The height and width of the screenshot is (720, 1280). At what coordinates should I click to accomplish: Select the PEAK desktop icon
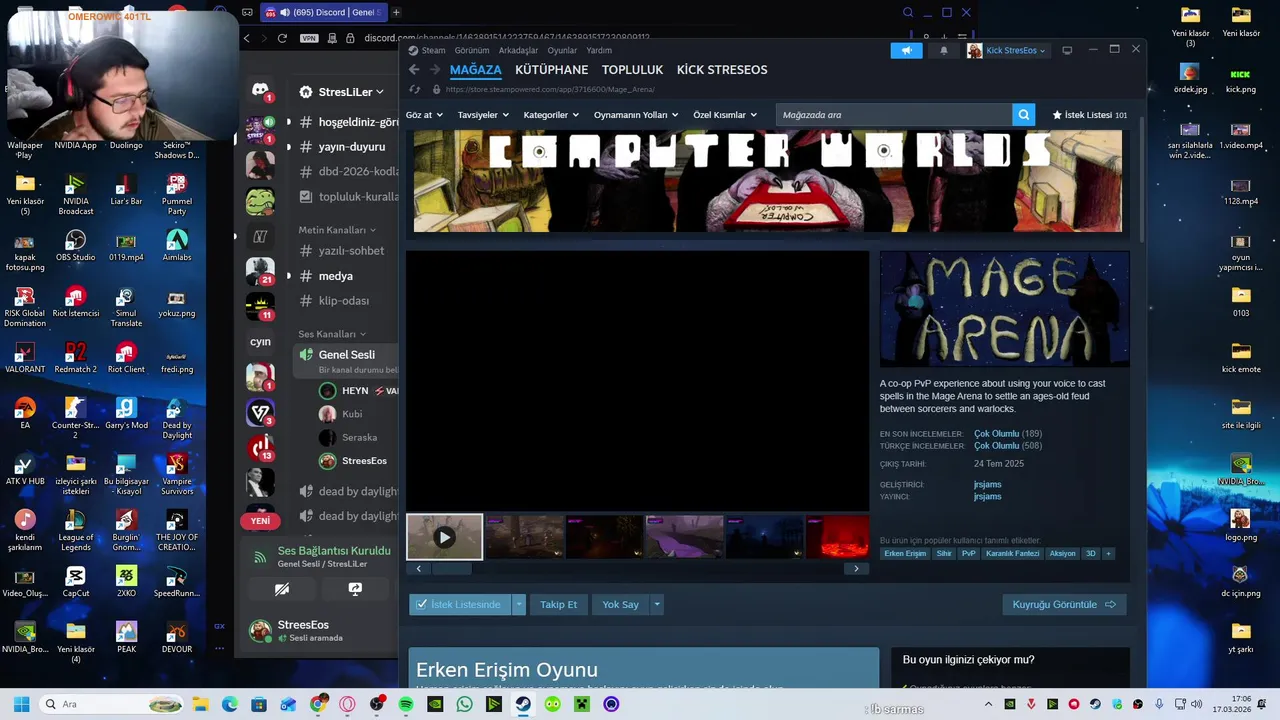126,636
